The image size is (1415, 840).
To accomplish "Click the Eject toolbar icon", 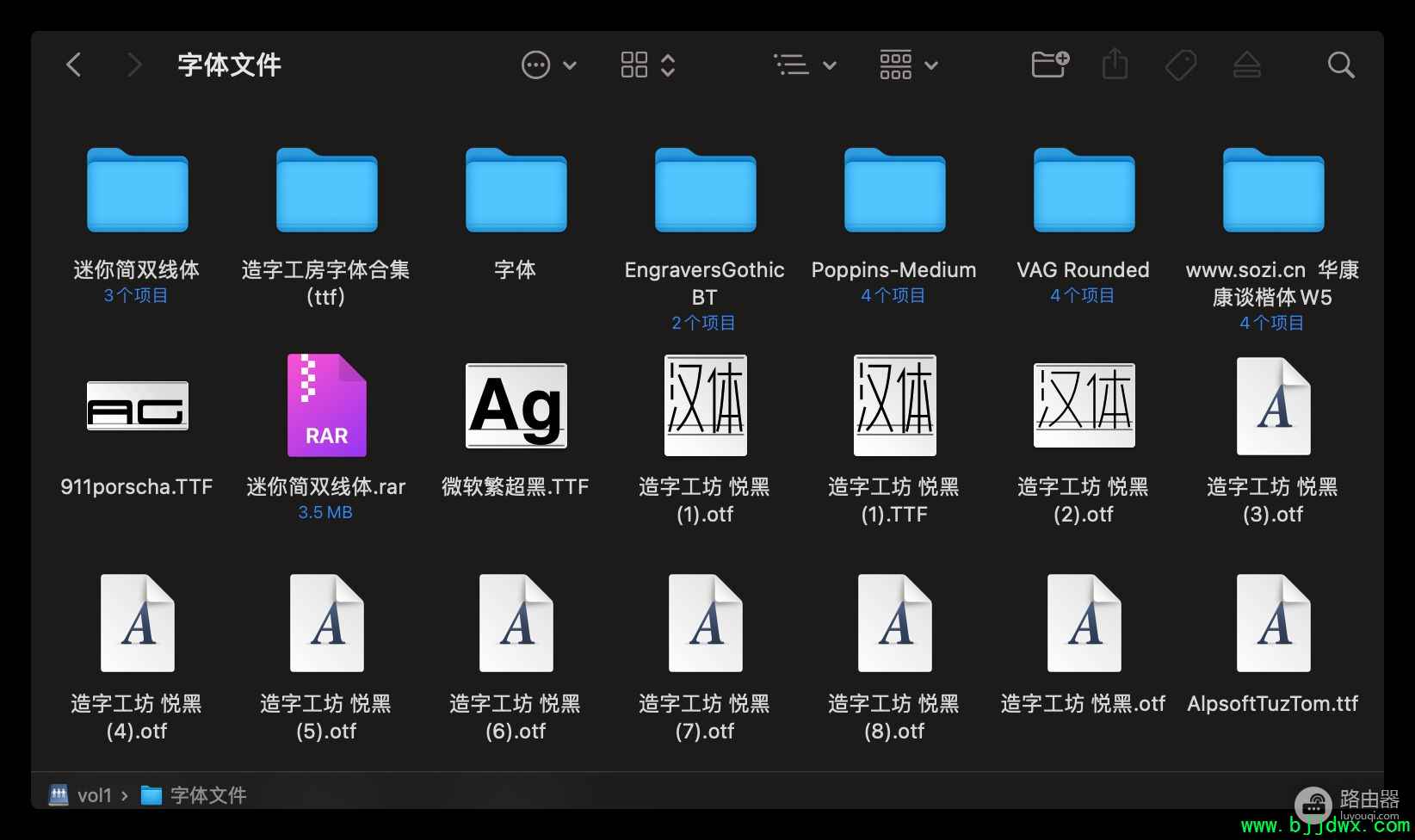I will (x=1247, y=65).
